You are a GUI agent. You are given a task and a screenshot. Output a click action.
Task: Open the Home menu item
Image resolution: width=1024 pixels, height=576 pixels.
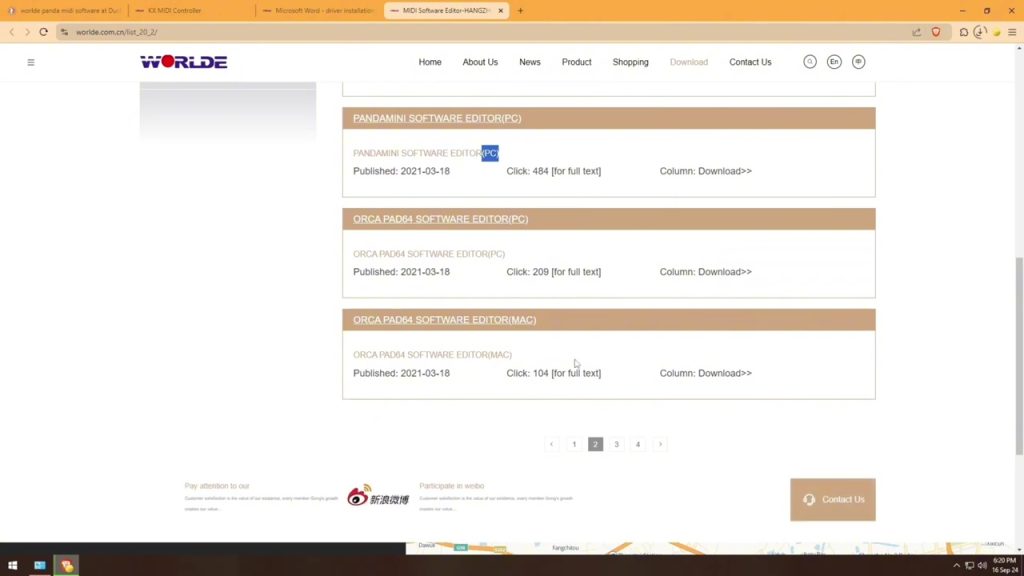point(430,62)
